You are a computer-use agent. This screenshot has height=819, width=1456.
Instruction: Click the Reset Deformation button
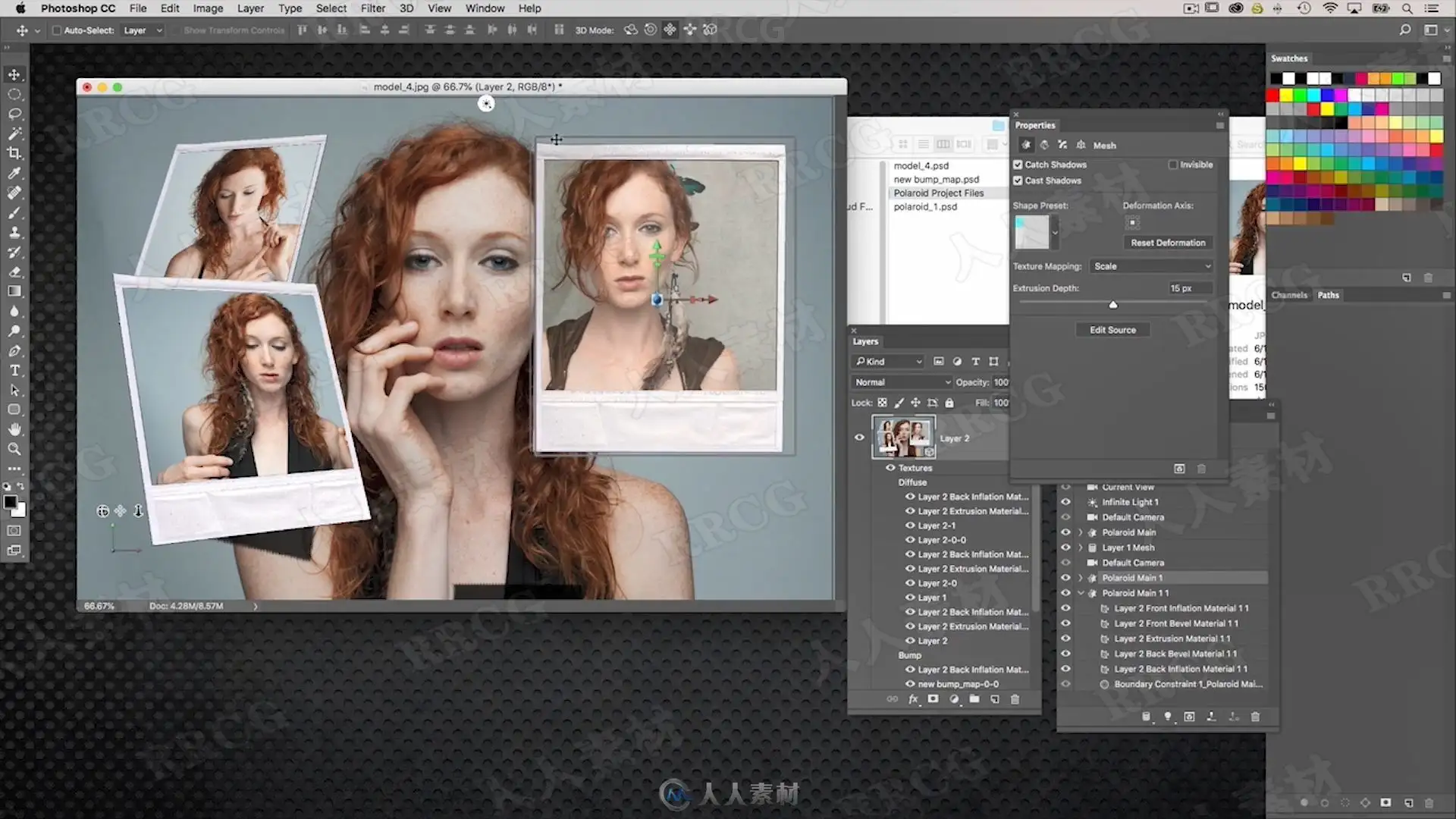point(1167,243)
